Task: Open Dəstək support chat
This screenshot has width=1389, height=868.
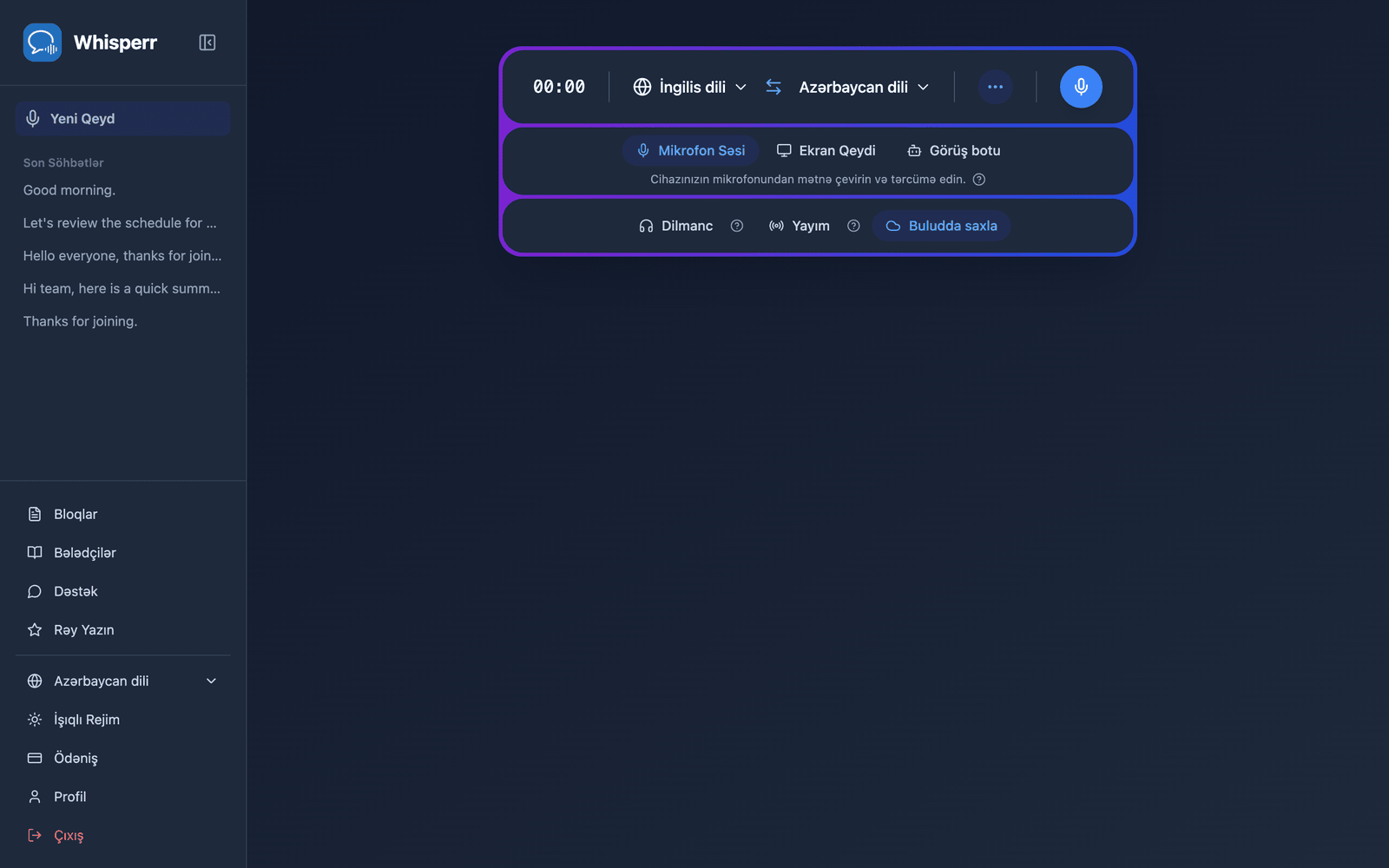Action: pyautogui.click(x=122, y=592)
